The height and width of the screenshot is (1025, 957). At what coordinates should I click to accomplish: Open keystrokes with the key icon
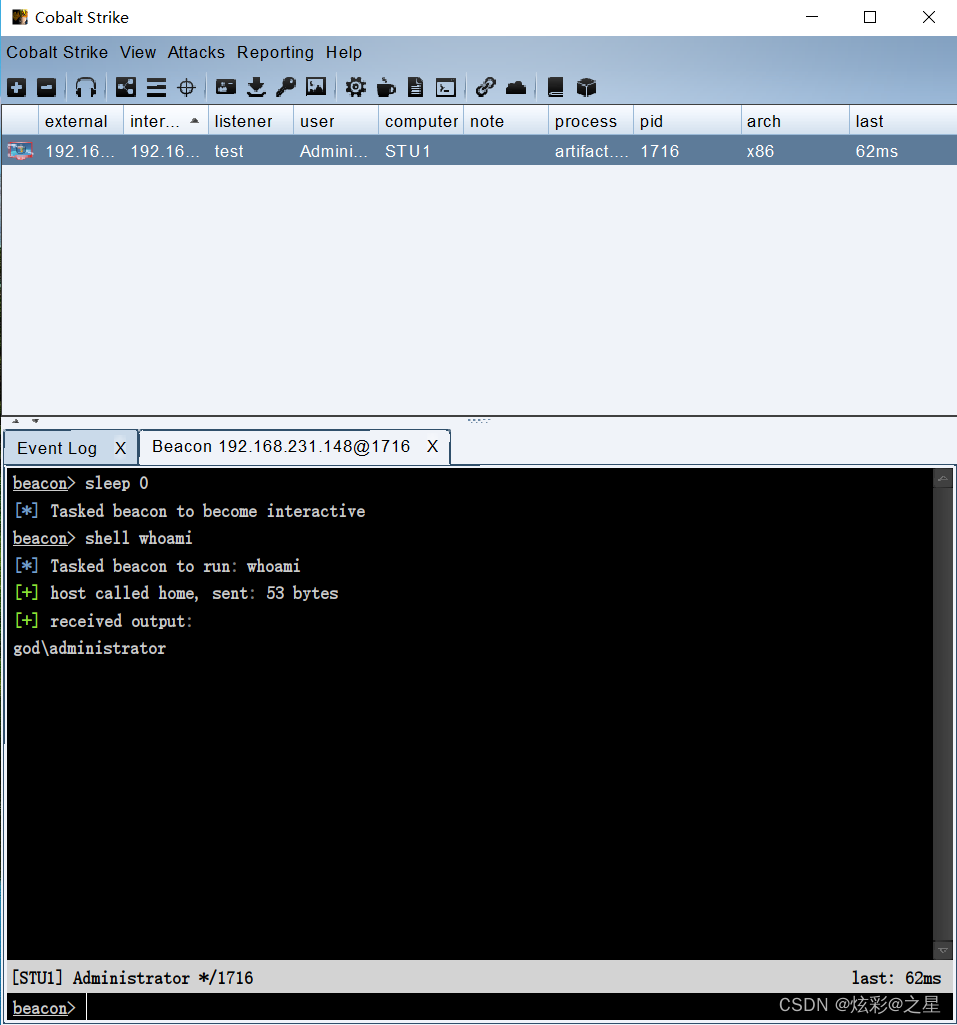coord(286,87)
